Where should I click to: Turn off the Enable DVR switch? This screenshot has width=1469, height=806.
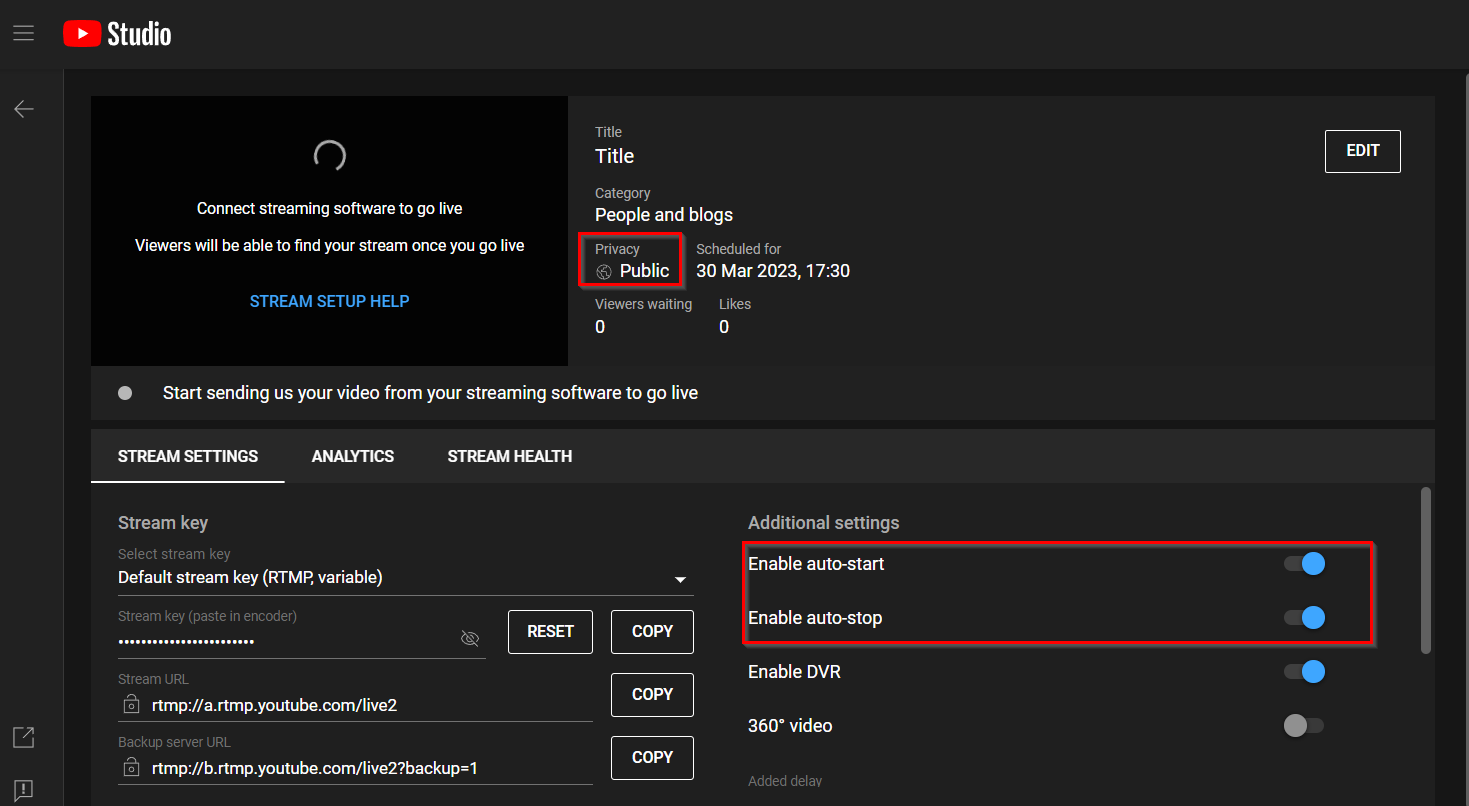[x=1303, y=671]
